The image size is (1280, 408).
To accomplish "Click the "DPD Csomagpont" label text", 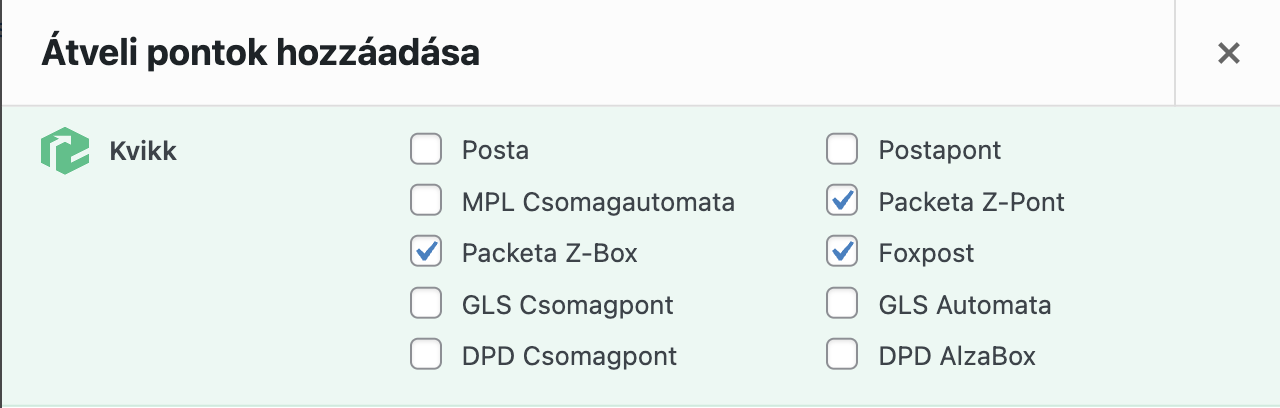I will [x=569, y=356].
